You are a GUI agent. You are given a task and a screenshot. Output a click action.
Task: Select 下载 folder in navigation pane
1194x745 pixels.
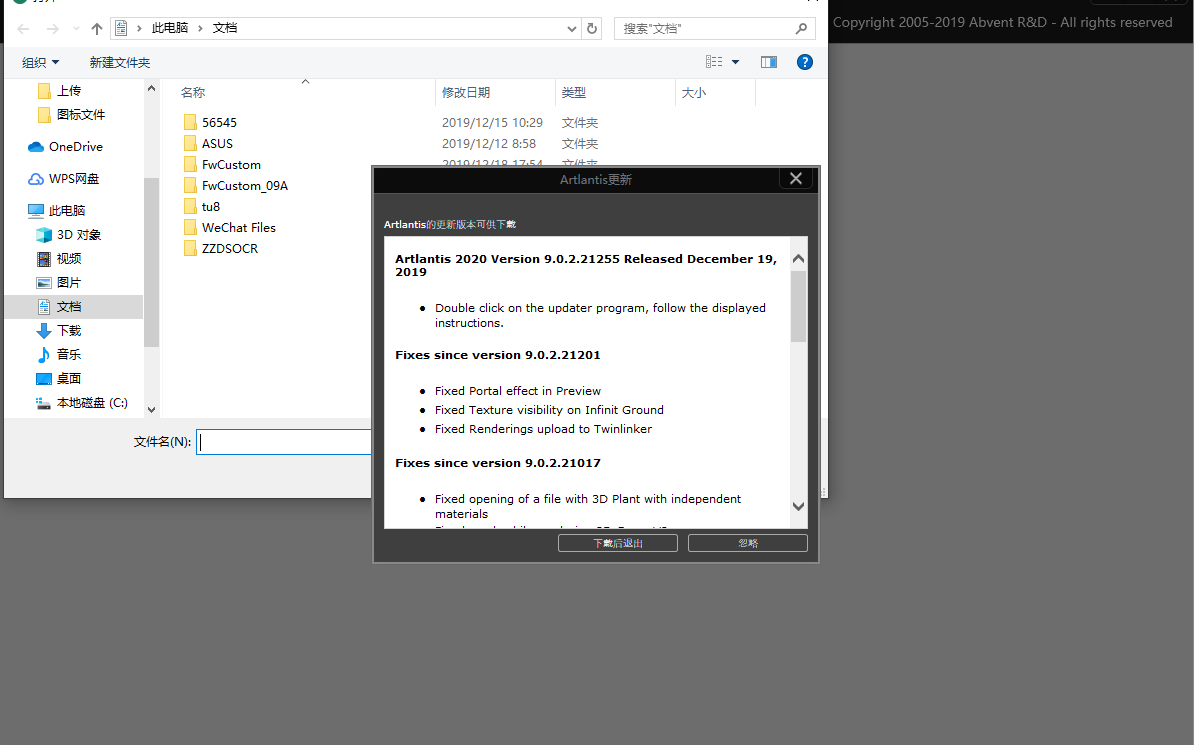pyautogui.click(x=68, y=331)
